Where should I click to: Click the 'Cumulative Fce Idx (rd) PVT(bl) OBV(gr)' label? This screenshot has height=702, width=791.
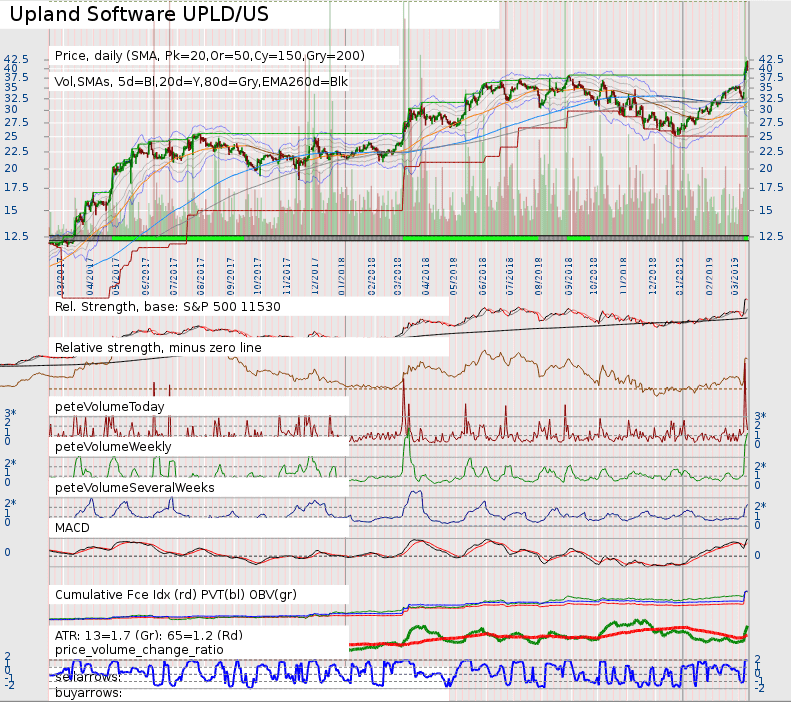(176, 595)
